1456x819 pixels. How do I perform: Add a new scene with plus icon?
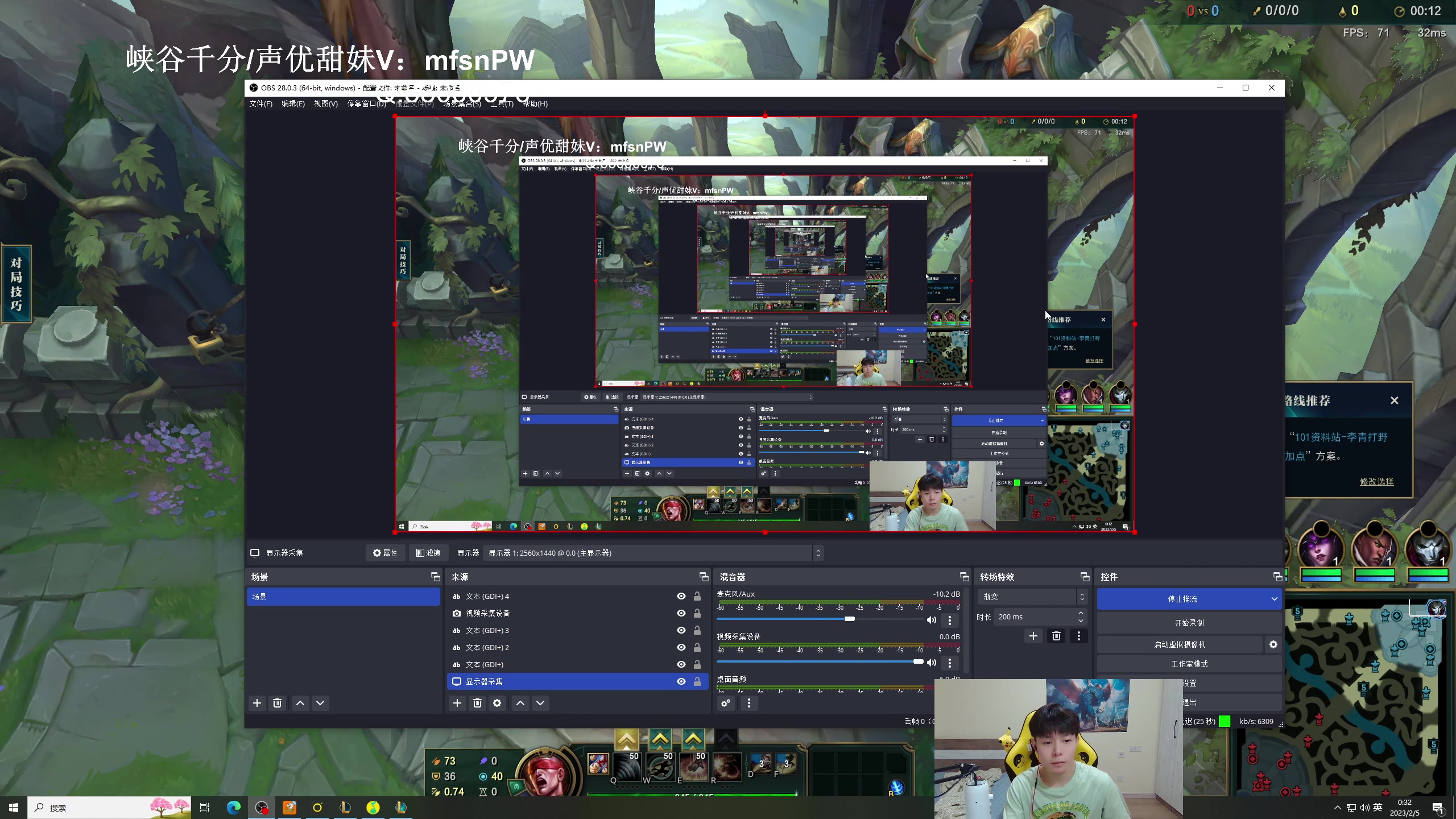pyautogui.click(x=257, y=703)
